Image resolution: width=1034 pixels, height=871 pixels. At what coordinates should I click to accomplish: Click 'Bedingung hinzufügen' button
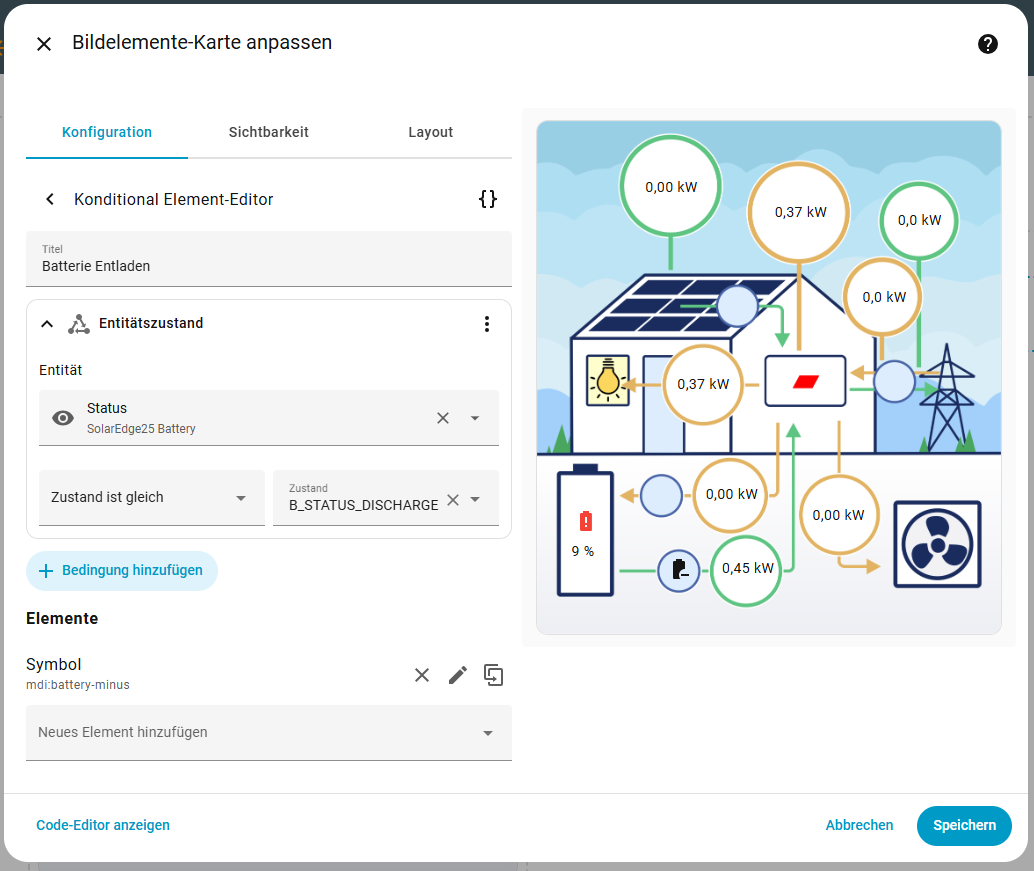click(122, 570)
